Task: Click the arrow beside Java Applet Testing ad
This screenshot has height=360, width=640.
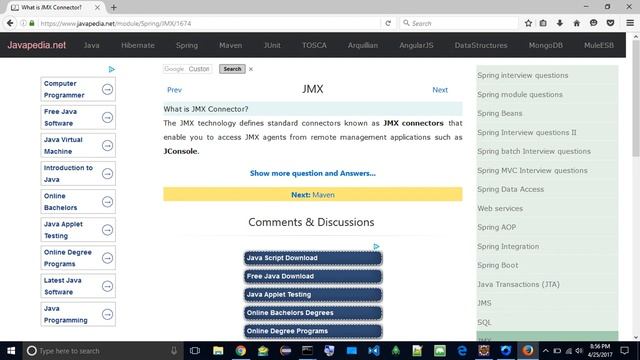Action: pyautogui.click(x=107, y=230)
